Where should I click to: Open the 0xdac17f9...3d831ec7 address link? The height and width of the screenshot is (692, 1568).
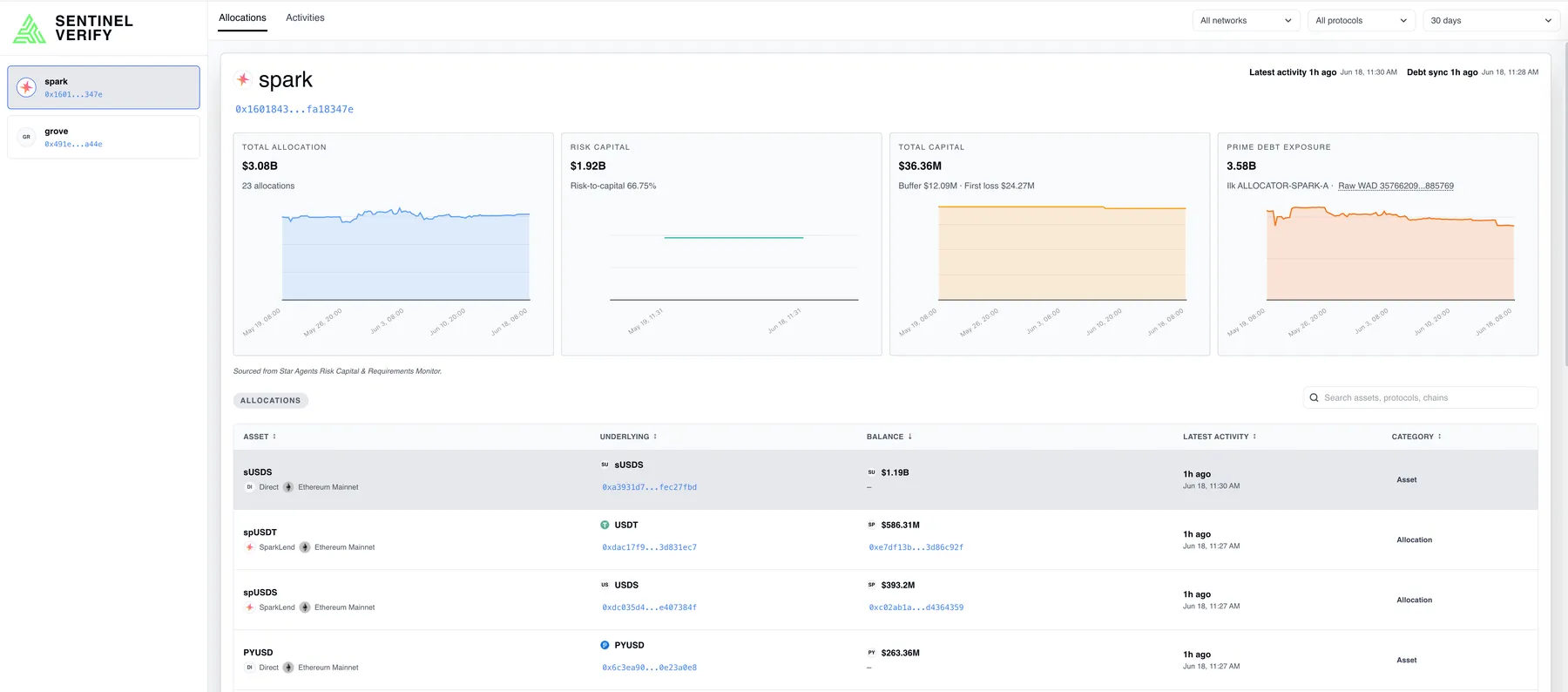coord(649,547)
